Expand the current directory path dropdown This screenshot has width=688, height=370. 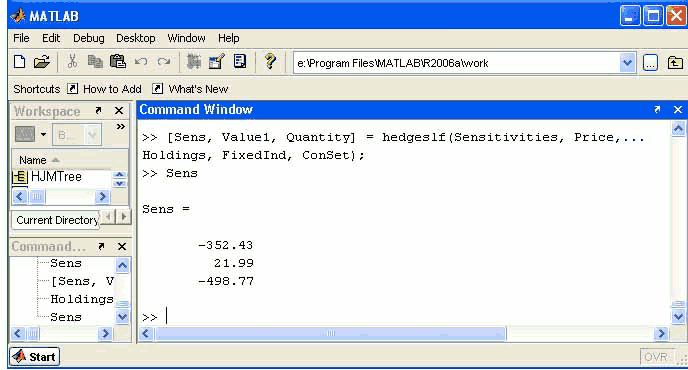pyautogui.click(x=627, y=63)
